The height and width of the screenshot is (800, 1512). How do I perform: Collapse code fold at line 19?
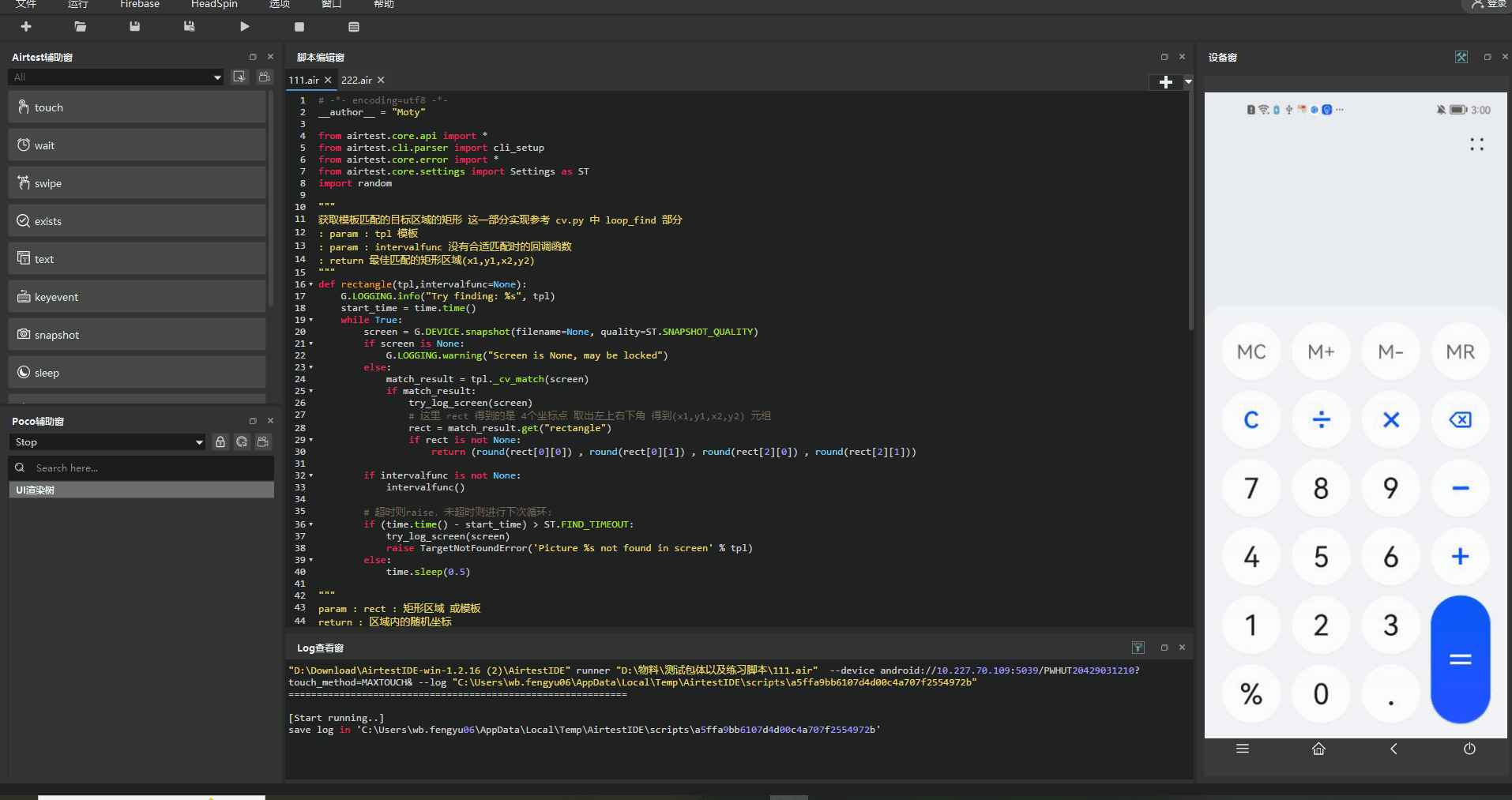coord(310,320)
